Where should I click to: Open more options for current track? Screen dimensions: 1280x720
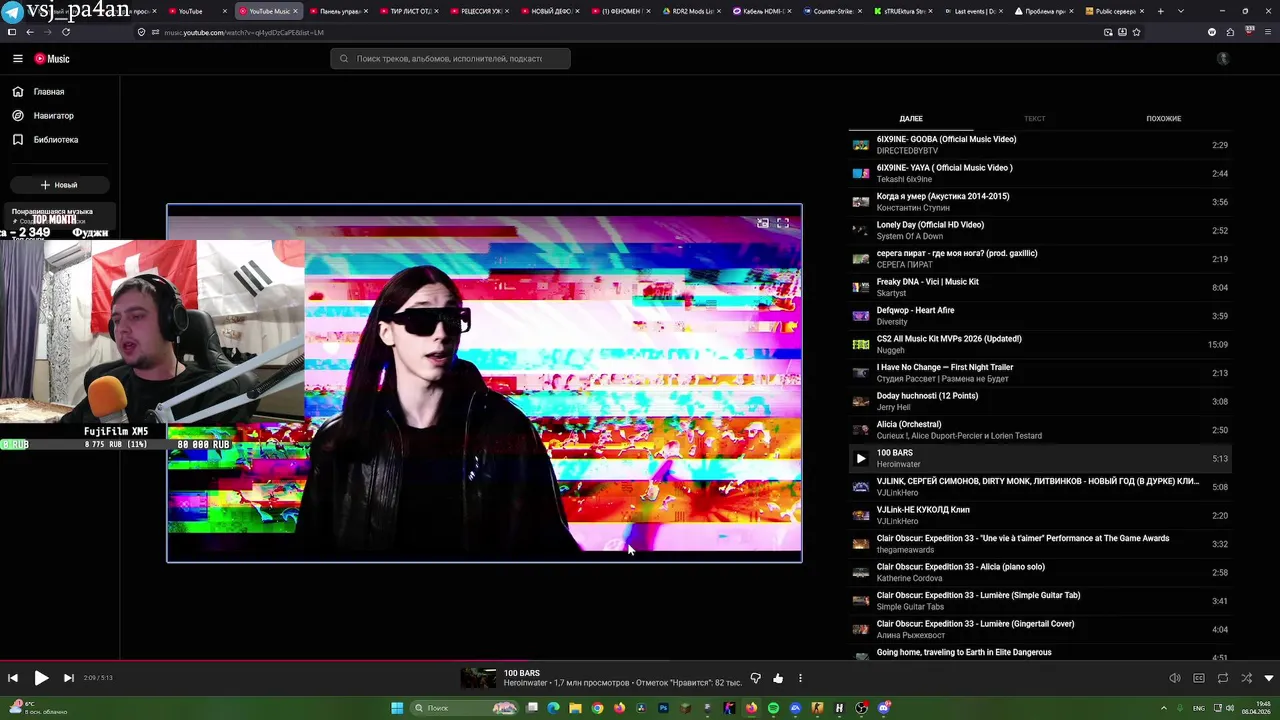click(800, 678)
